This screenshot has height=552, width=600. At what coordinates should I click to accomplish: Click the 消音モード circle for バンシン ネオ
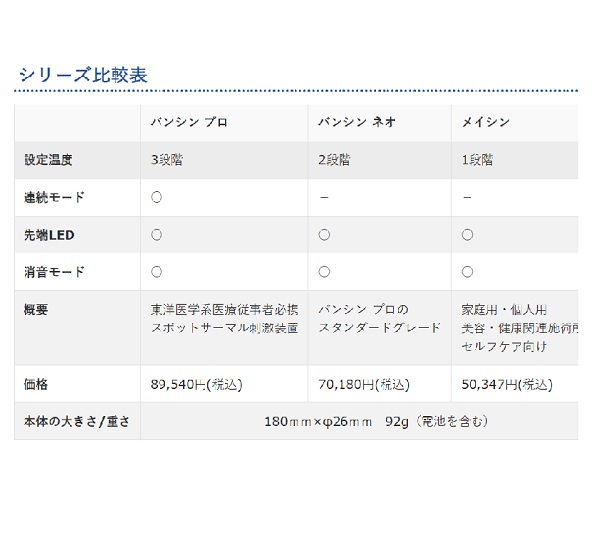click(324, 272)
